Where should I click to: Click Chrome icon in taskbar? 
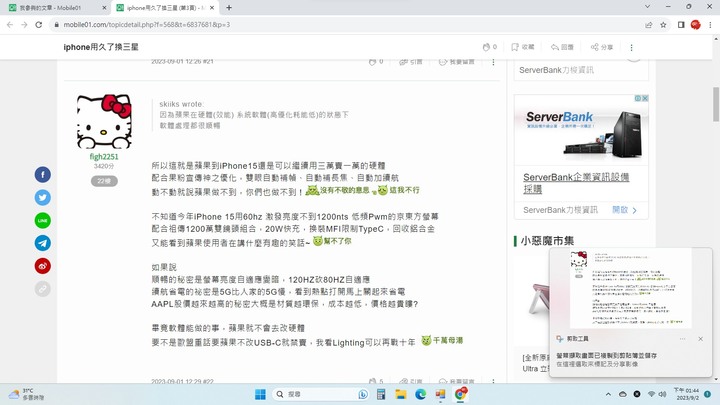point(460,394)
